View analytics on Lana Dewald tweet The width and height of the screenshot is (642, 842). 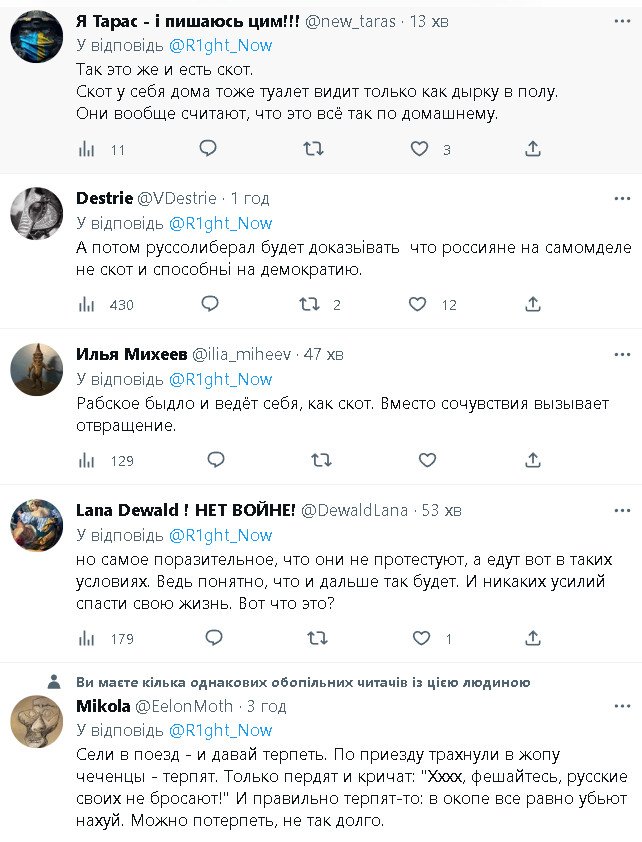[x=87, y=638]
